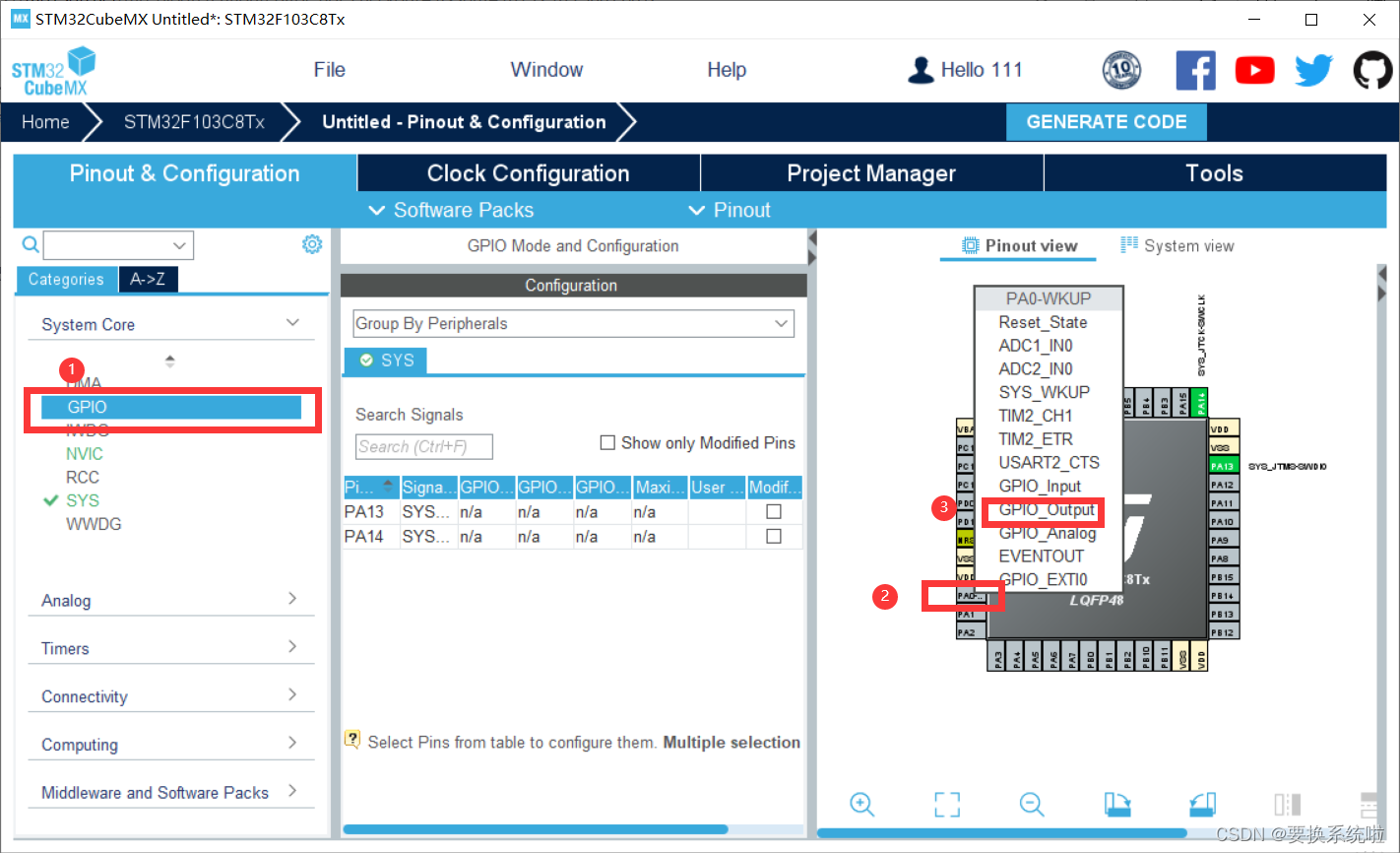Choose USART2_CTS from the pin menu

(x=1049, y=463)
